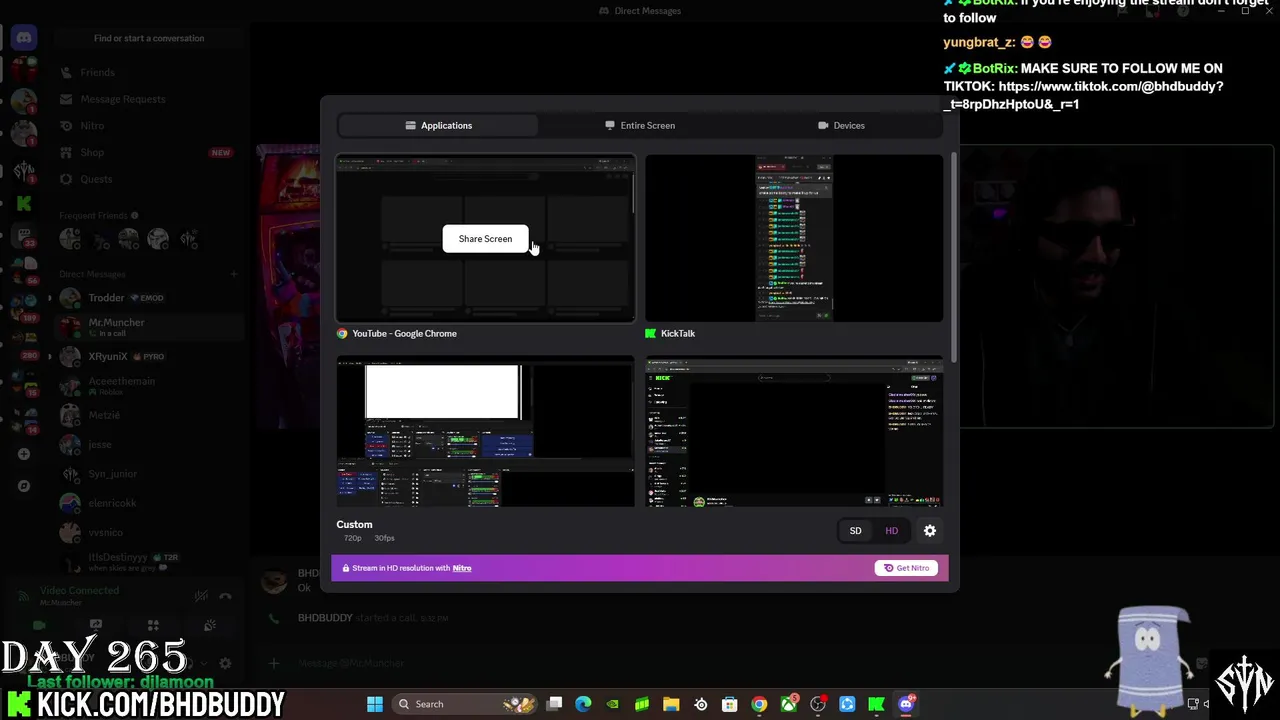Switch to the Devices tab
The height and width of the screenshot is (720, 1280).
[841, 125]
